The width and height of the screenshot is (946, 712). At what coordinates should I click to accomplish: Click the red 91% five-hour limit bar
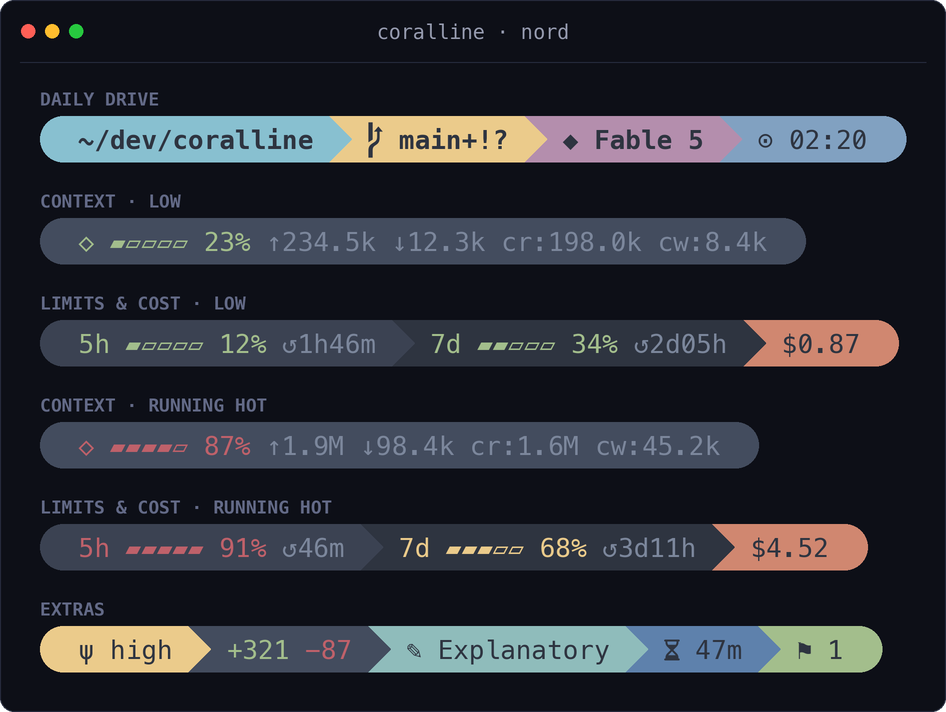pyautogui.click(x=164, y=550)
